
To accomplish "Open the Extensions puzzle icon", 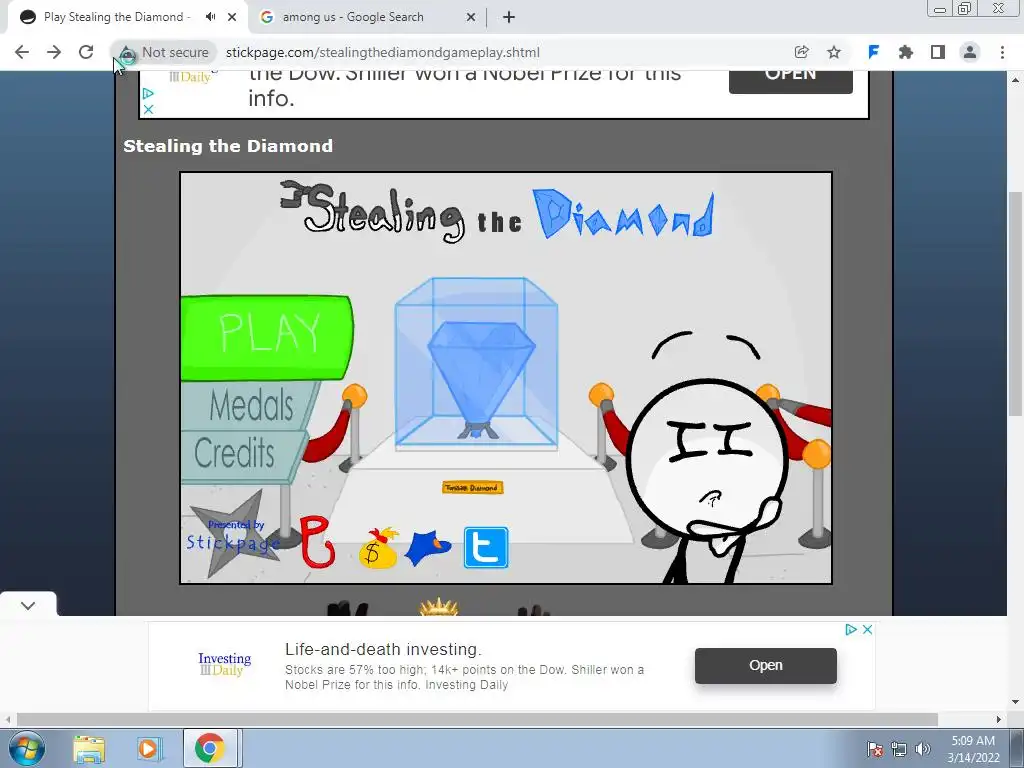I will [905, 52].
